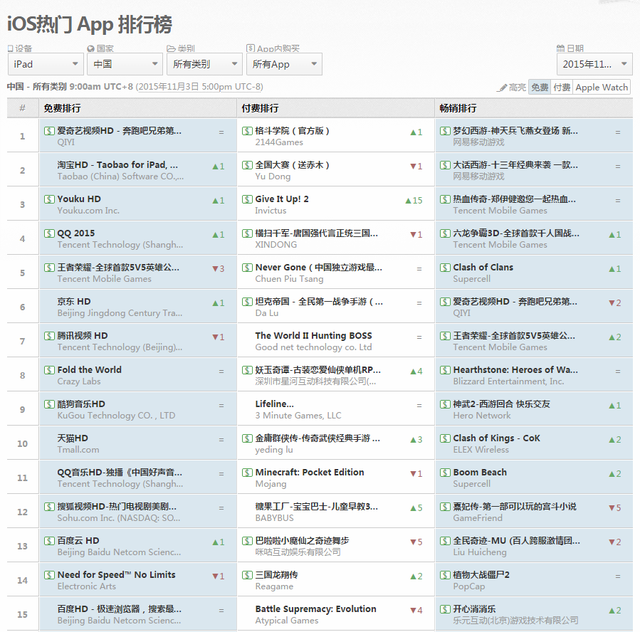Viewport: 640px width, 632px height.
Task: Open the 国家 中国 country dropdown
Action: [125, 64]
